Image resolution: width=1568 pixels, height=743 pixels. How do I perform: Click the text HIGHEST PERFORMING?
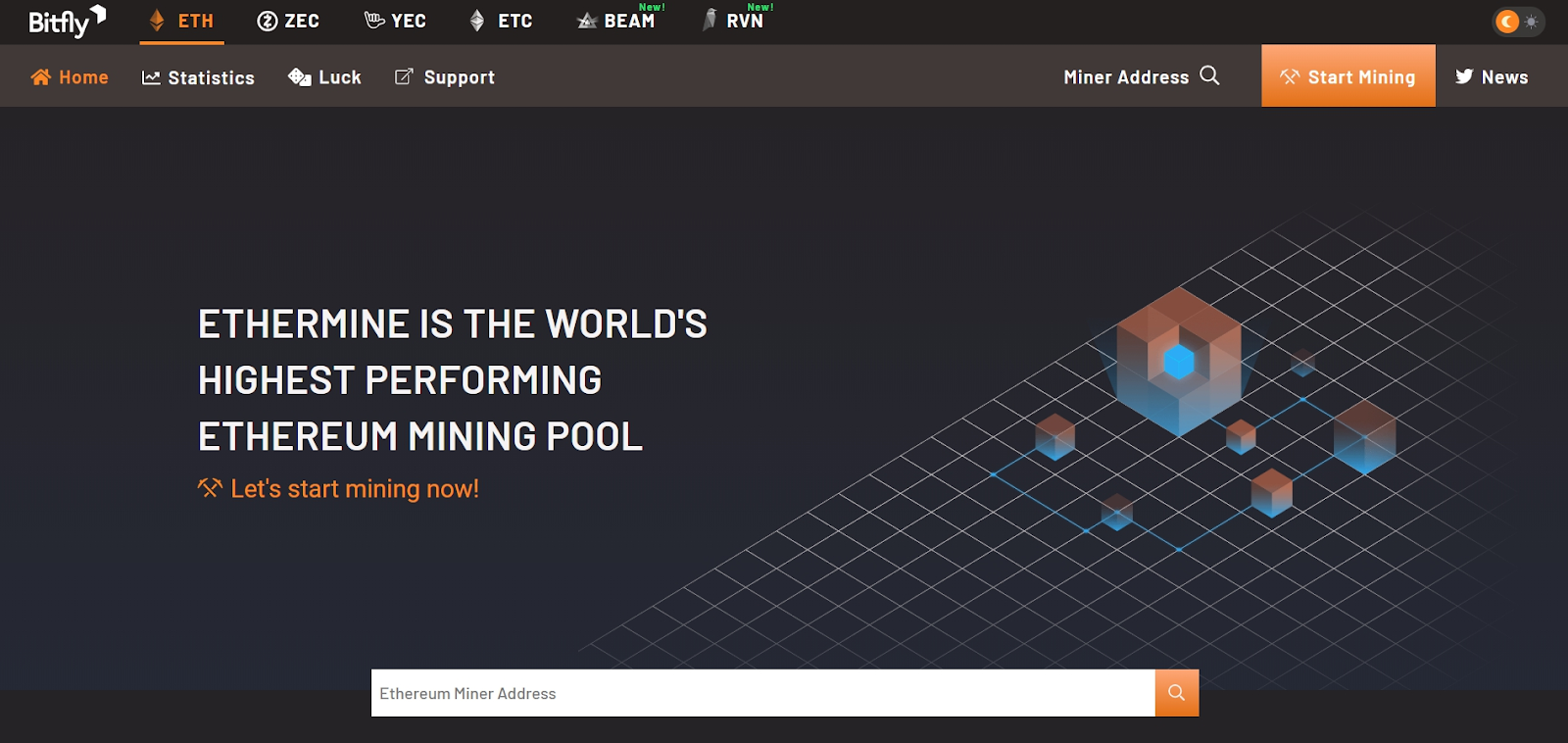[400, 380]
